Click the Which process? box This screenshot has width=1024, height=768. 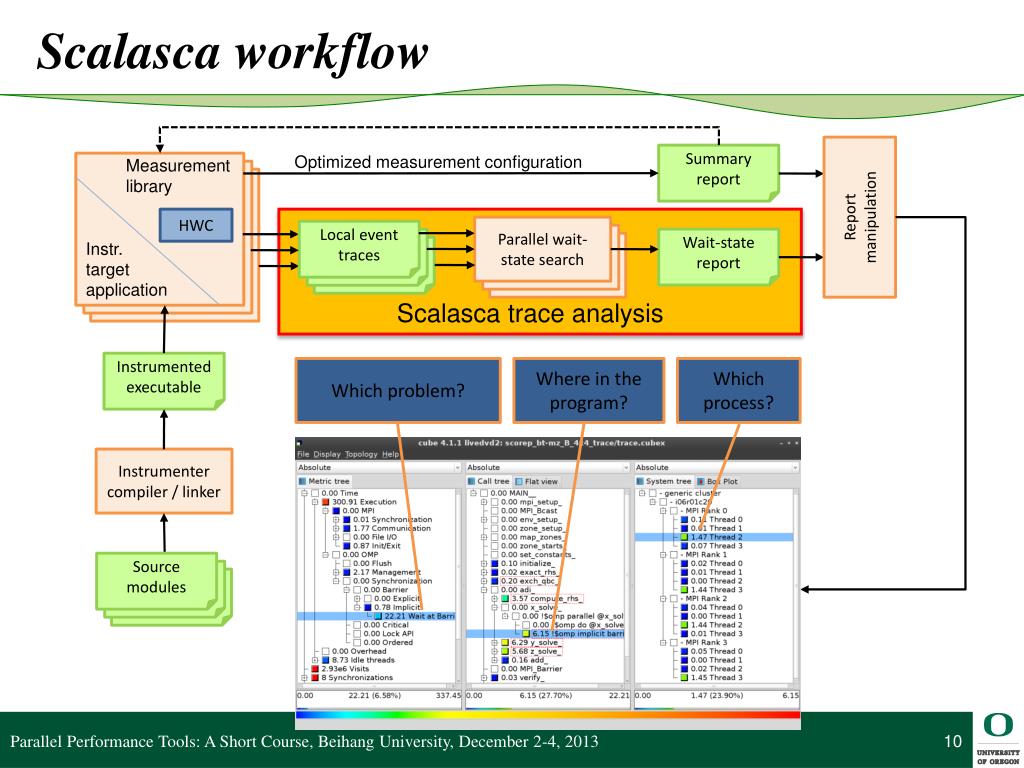coord(738,391)
